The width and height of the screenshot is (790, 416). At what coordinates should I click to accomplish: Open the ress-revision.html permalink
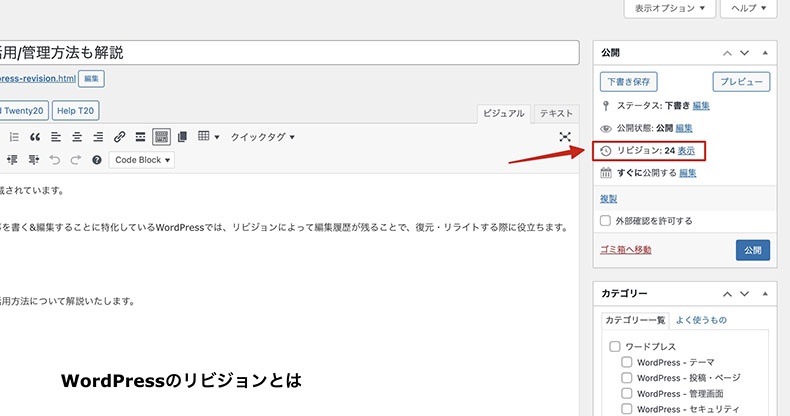click(x=38, y=79)
